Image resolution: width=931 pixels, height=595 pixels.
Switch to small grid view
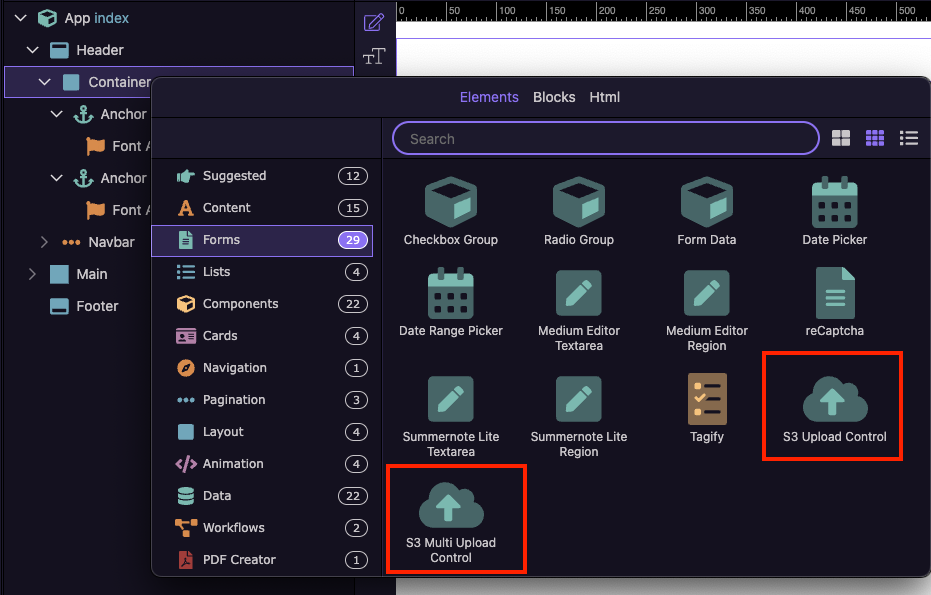(x=875, y=138)
